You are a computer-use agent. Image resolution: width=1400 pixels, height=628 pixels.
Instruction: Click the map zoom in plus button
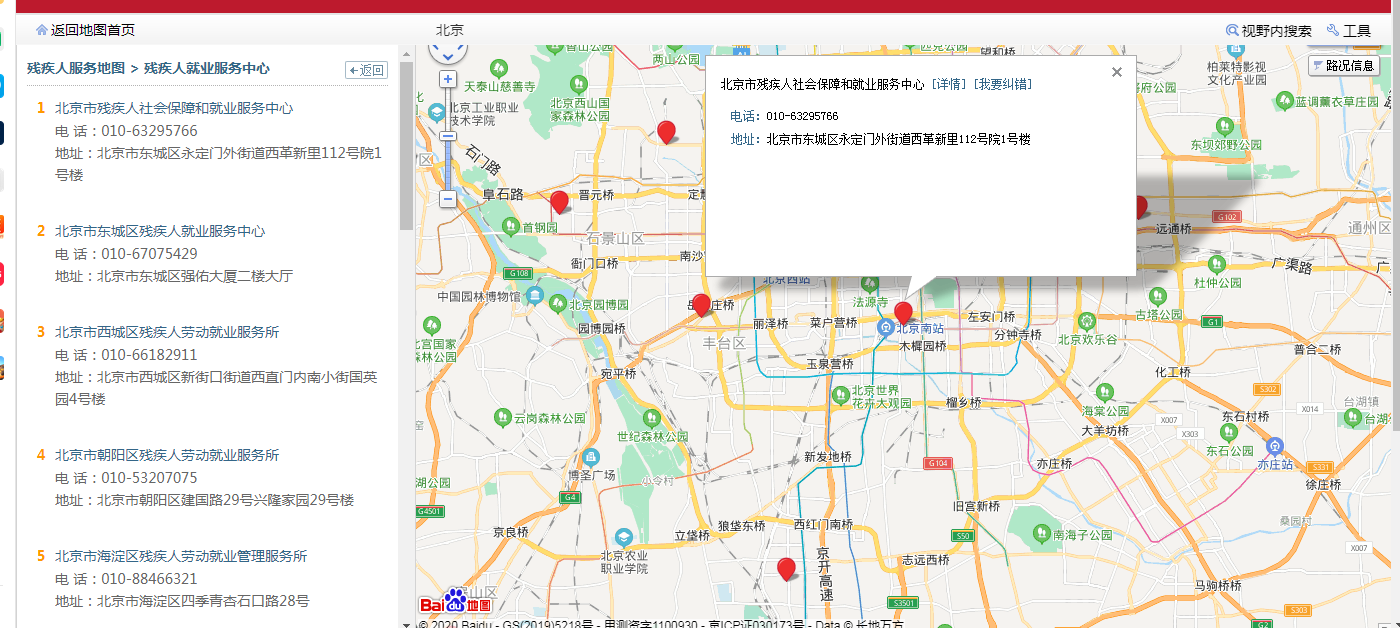coord(448,79)
